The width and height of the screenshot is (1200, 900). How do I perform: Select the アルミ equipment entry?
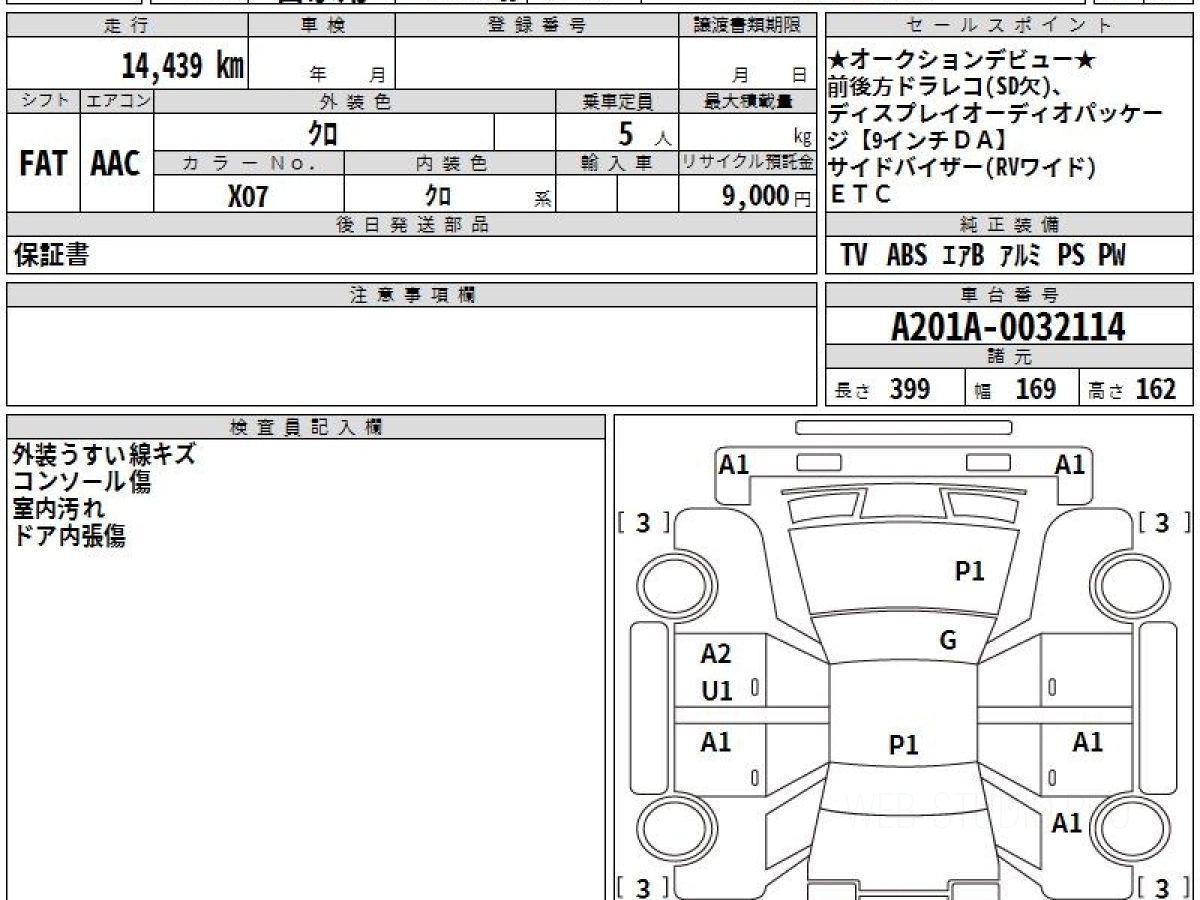(1020, 256)
